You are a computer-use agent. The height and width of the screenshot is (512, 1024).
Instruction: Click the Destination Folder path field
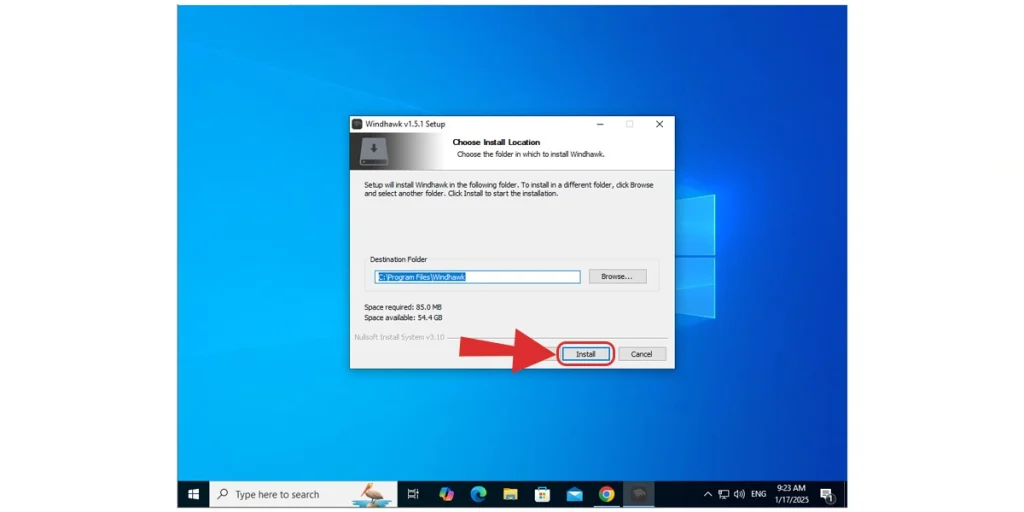477,277
